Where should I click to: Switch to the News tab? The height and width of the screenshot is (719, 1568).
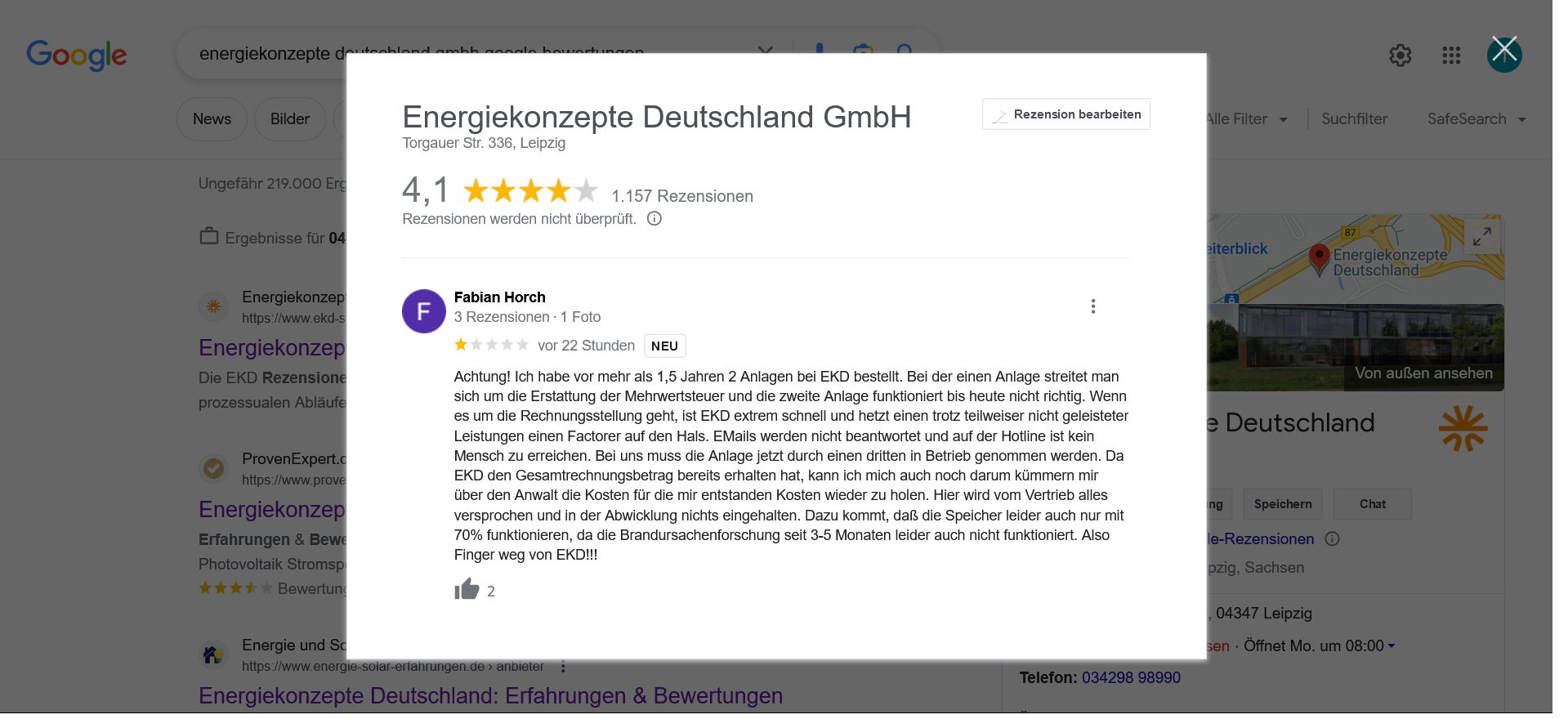point(212,119)
